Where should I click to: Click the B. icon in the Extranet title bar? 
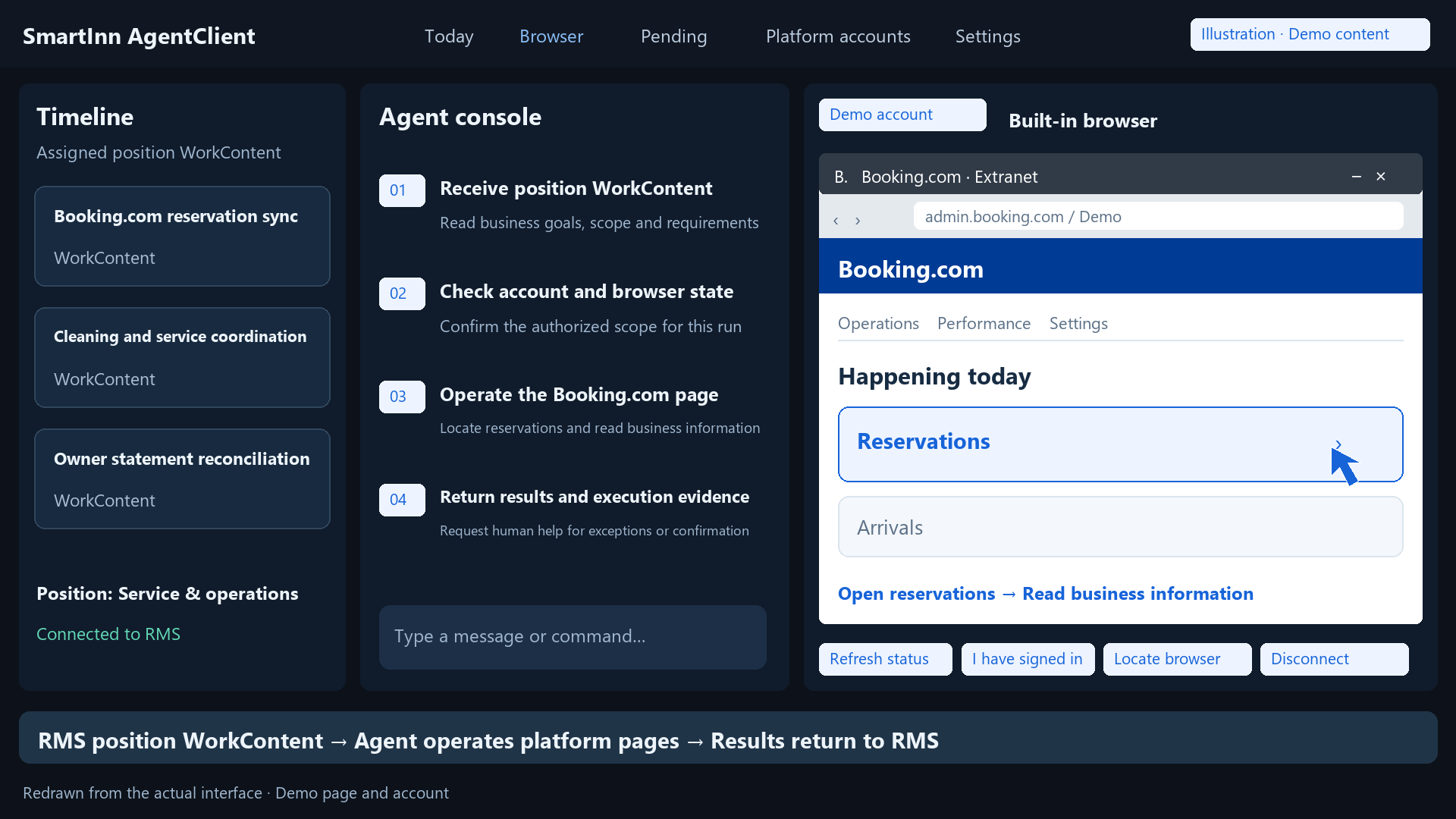point(841,177)
